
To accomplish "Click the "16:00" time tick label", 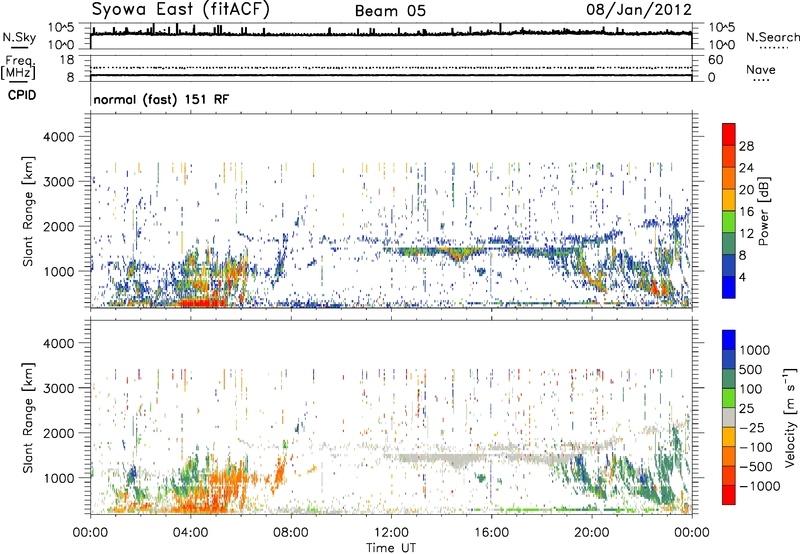I will pos(491,533).
